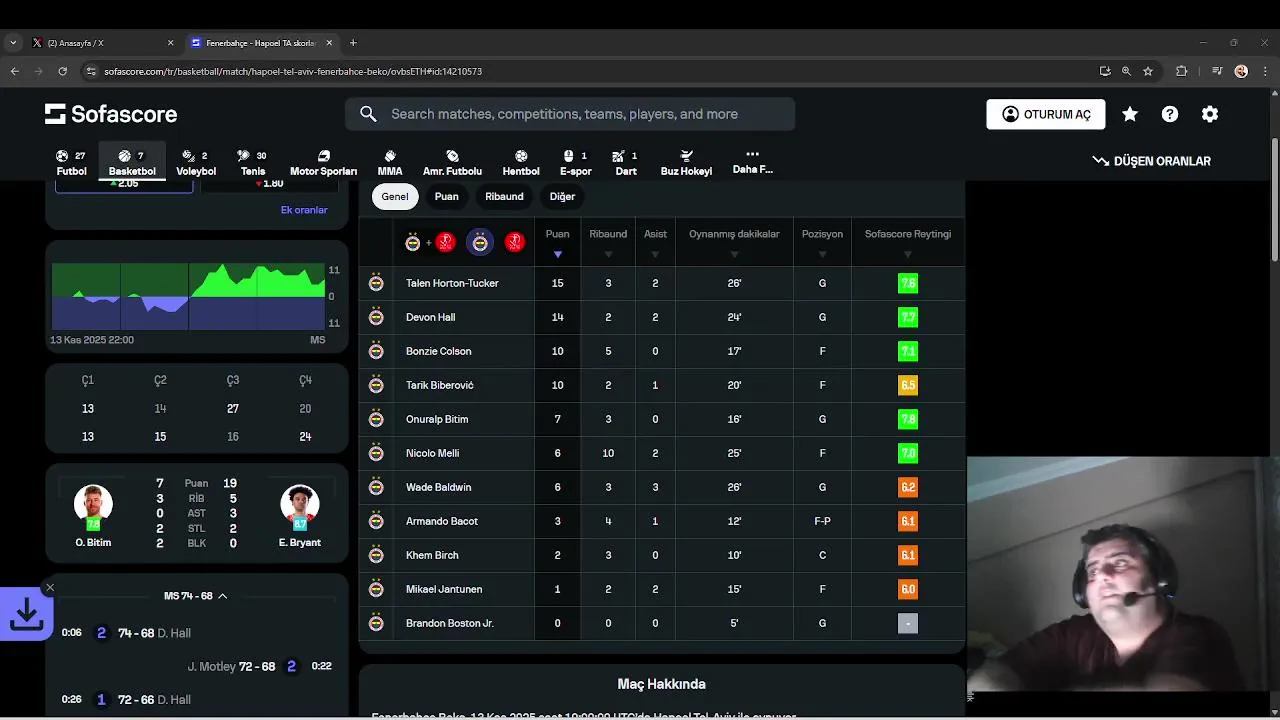
Task: Open the MMA sport category
Action: (x=390, y=163)
